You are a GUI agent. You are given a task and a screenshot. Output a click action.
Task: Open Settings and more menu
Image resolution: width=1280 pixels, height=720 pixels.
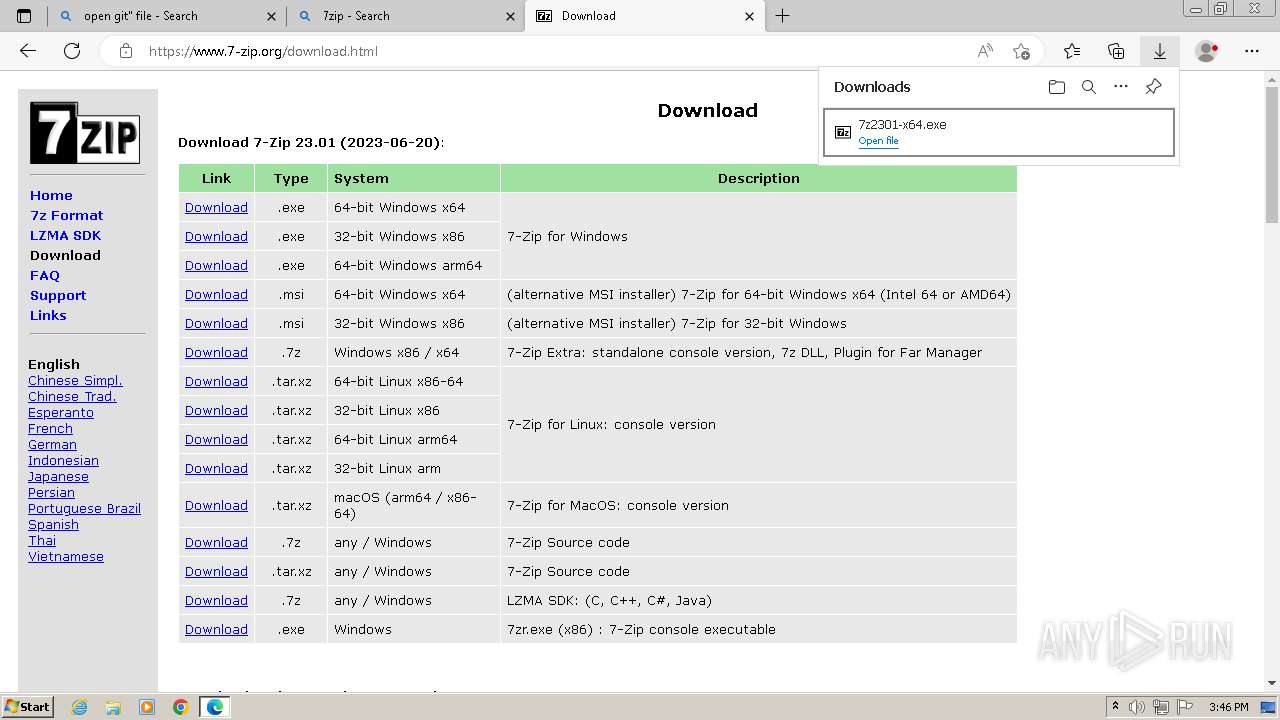click(1252, 51)
